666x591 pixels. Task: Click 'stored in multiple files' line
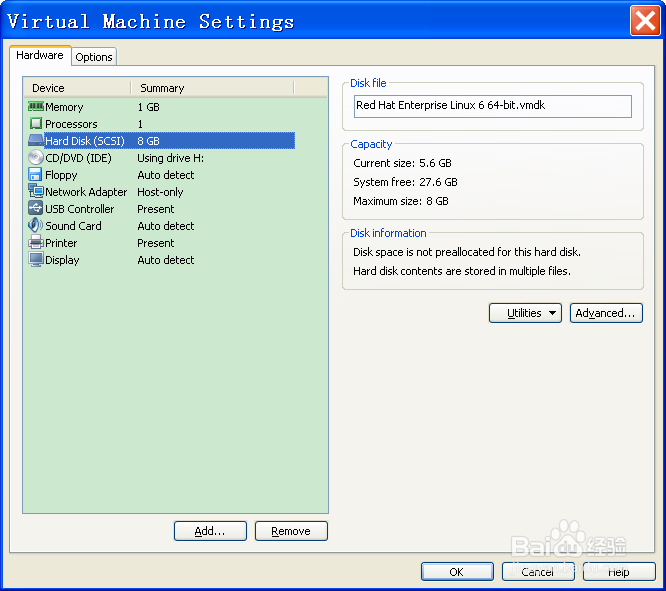[x=462, y=271]
